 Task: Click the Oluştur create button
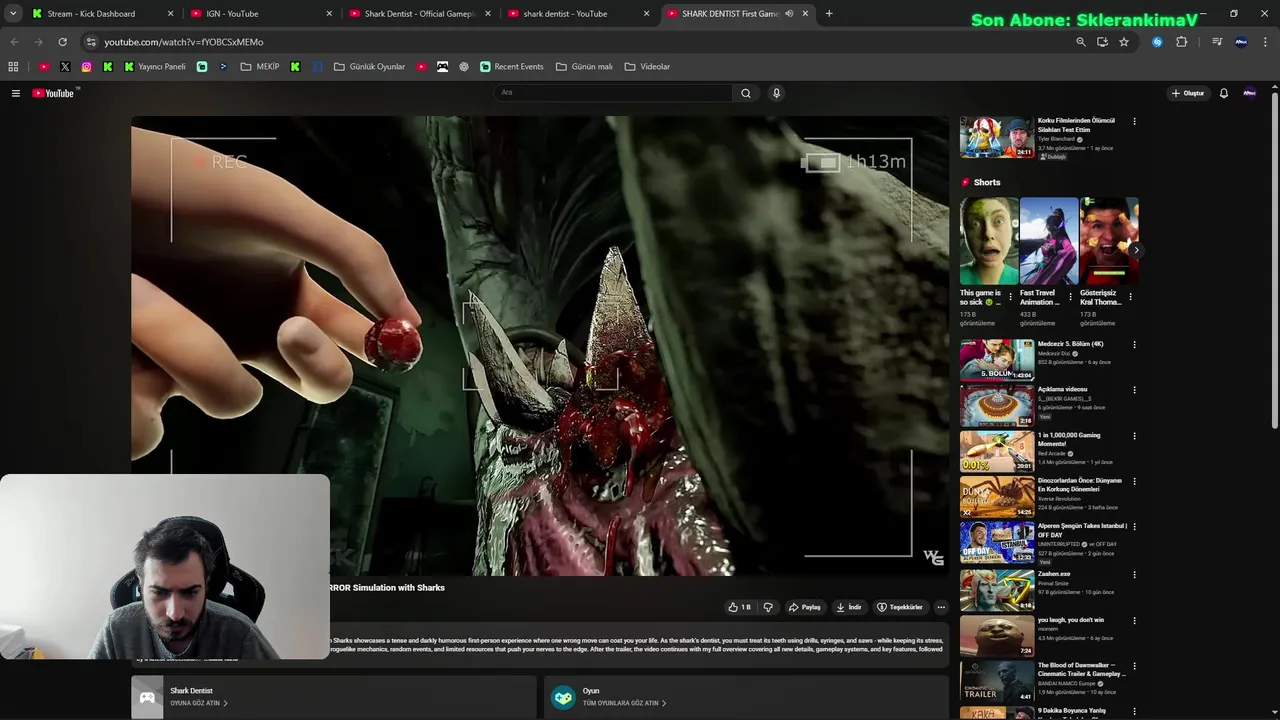click(1188, 93)
